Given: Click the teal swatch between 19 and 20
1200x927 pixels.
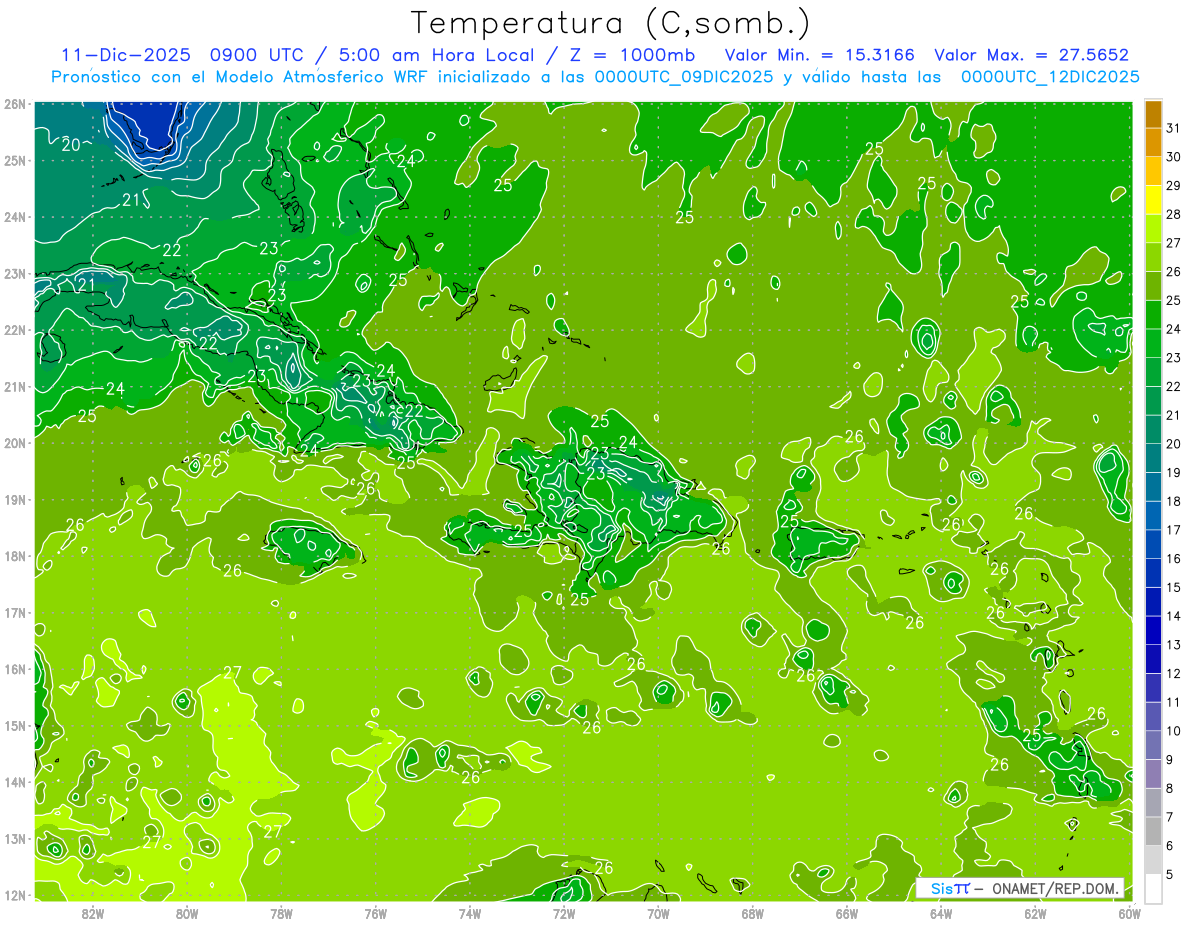Looking at the screenshot, I should click(1153, 459).
